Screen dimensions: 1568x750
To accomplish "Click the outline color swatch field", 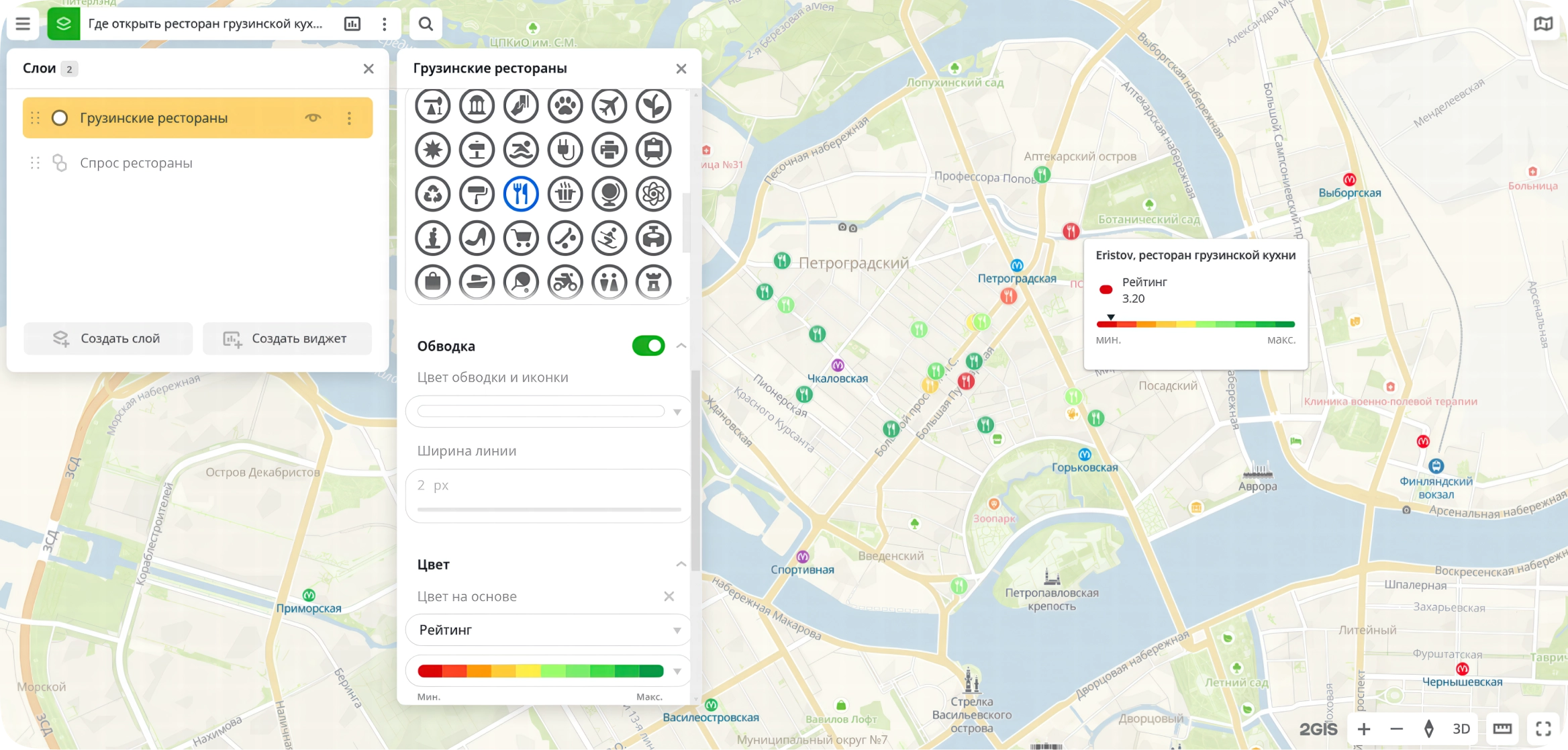I will [540, 412].
